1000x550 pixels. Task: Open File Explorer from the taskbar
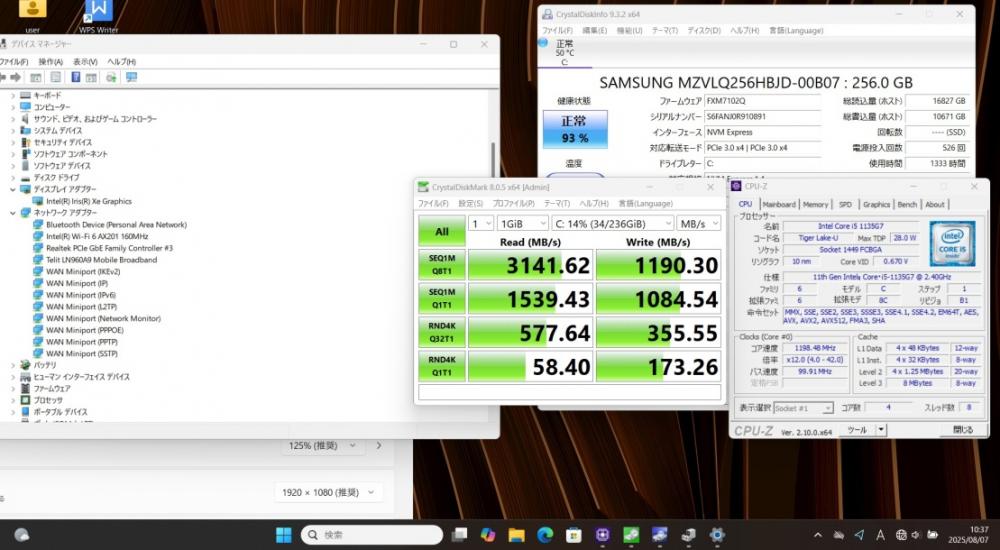(x=517, y=535)
